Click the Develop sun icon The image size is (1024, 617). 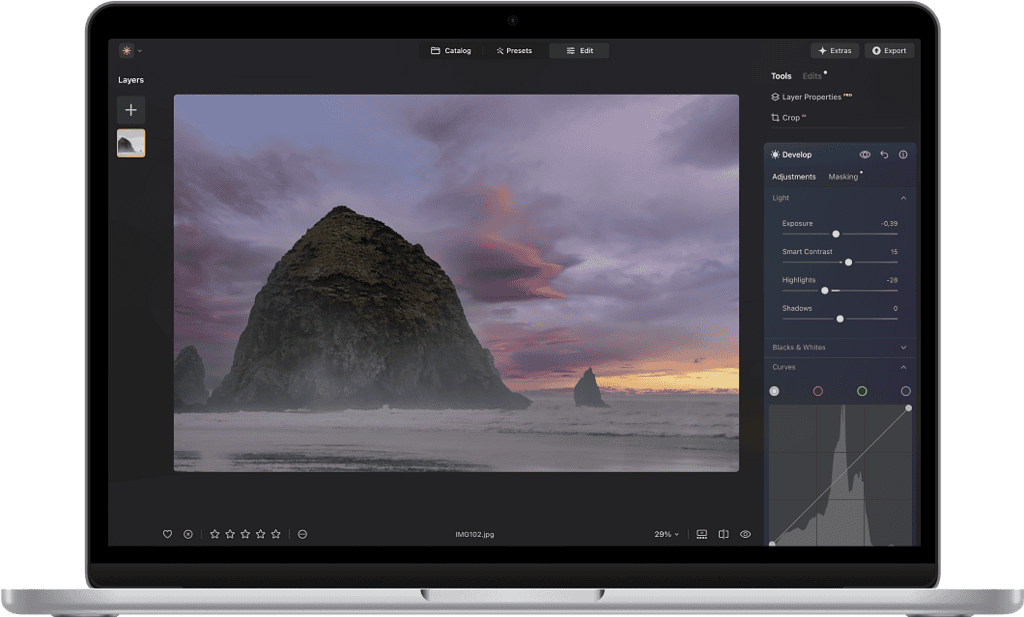pyautogui.click(x=775, y=155)
